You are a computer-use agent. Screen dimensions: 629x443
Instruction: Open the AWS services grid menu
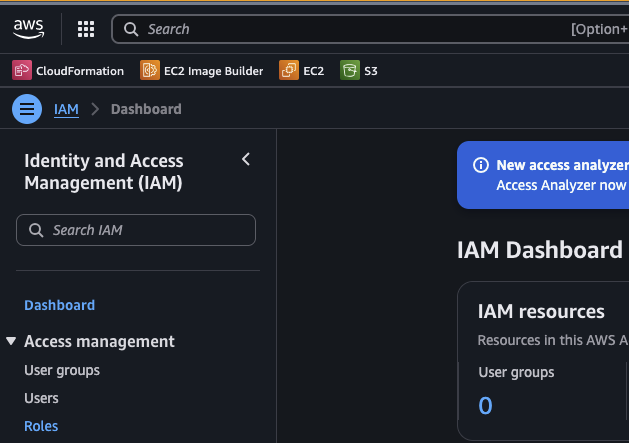pos(86,29)
